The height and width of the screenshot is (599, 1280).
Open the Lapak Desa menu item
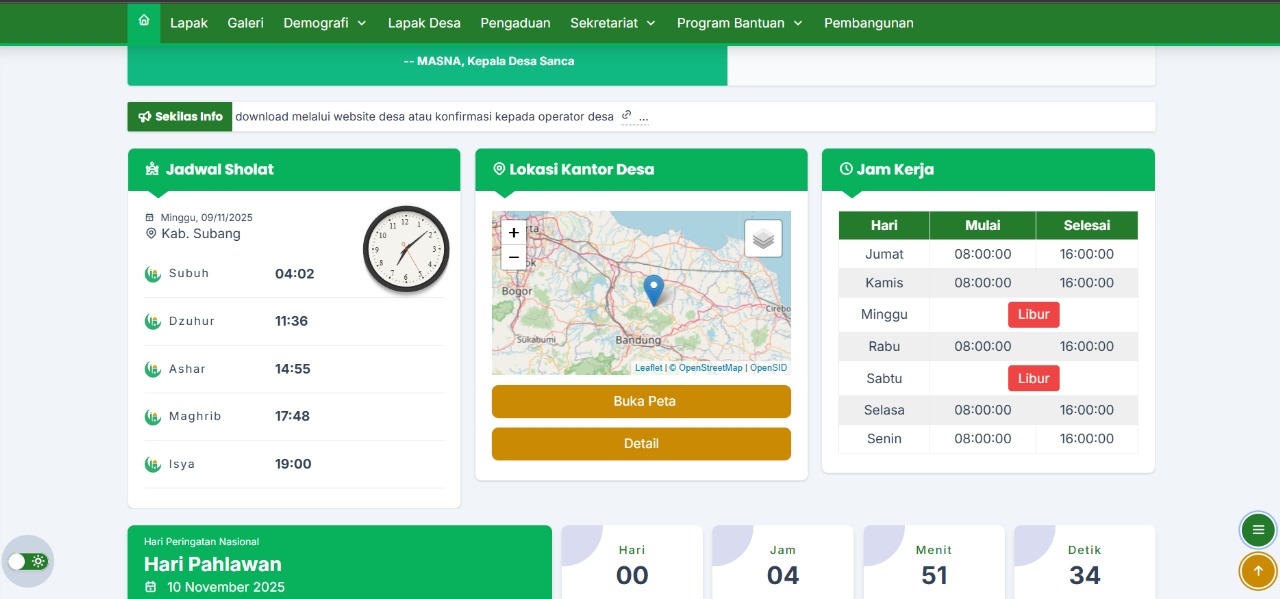[424, 23]
